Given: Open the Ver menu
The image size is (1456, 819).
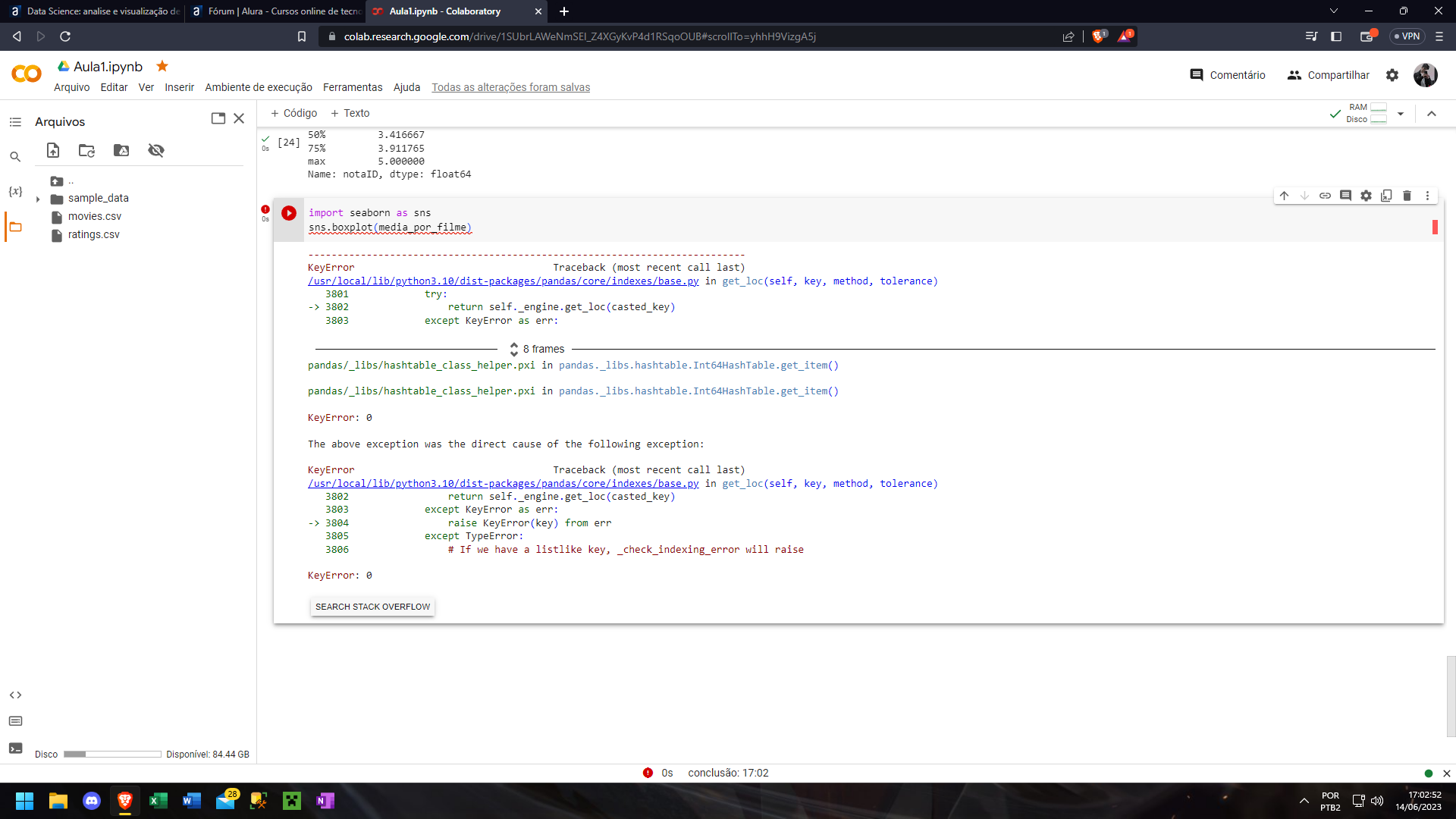Looking at the screenshot, I should pyautogui.click(x=146, y=87).
